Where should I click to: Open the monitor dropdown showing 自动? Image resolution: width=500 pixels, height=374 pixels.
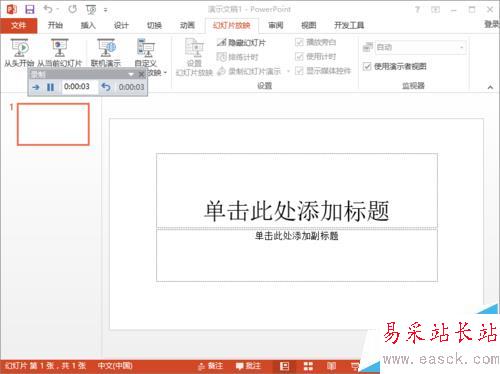point(420,47)
